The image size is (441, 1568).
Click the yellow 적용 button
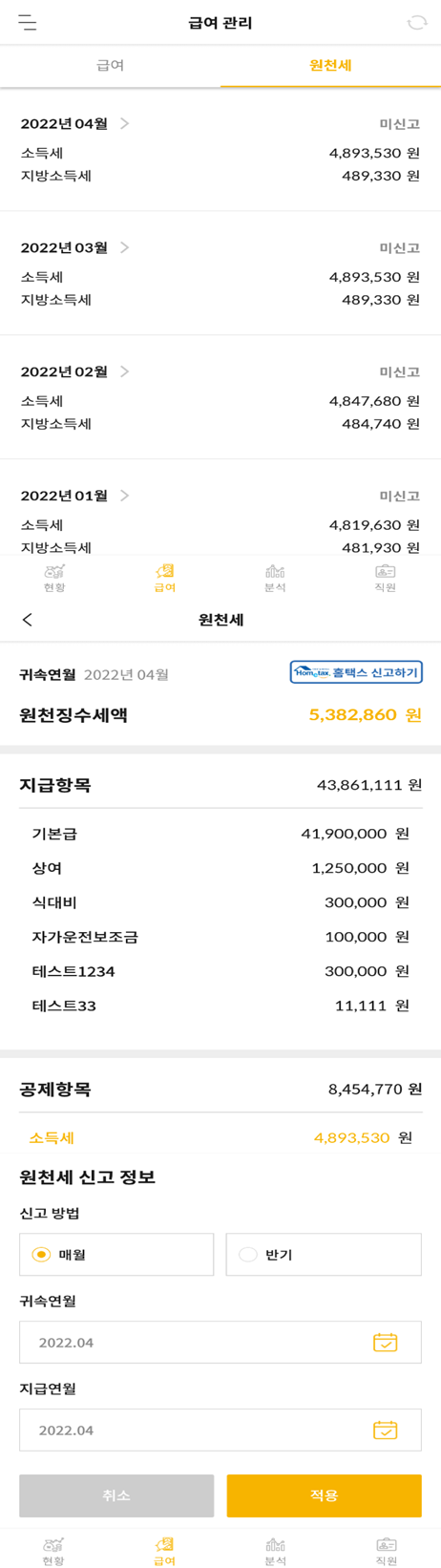[324, 1495]
